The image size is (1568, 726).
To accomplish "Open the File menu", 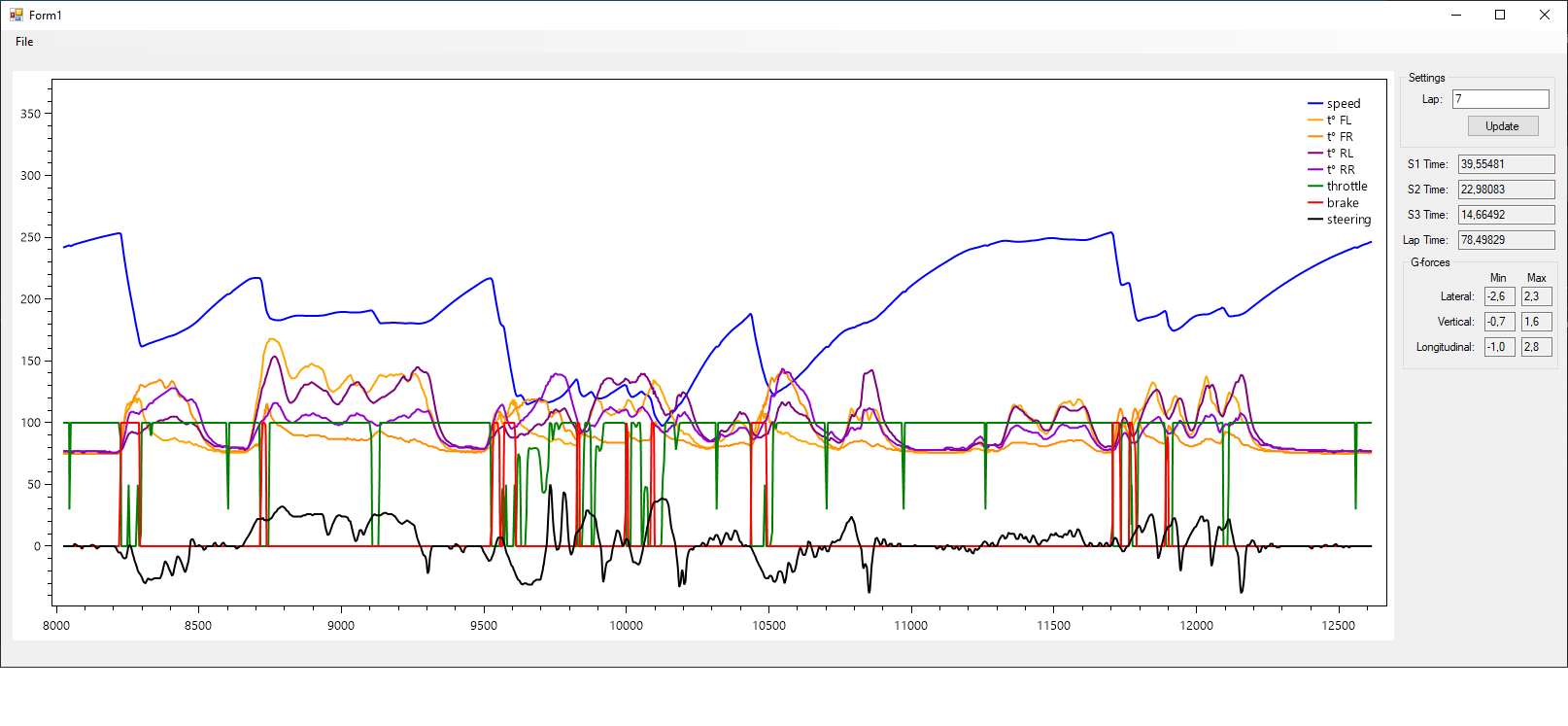I will 24,42.
